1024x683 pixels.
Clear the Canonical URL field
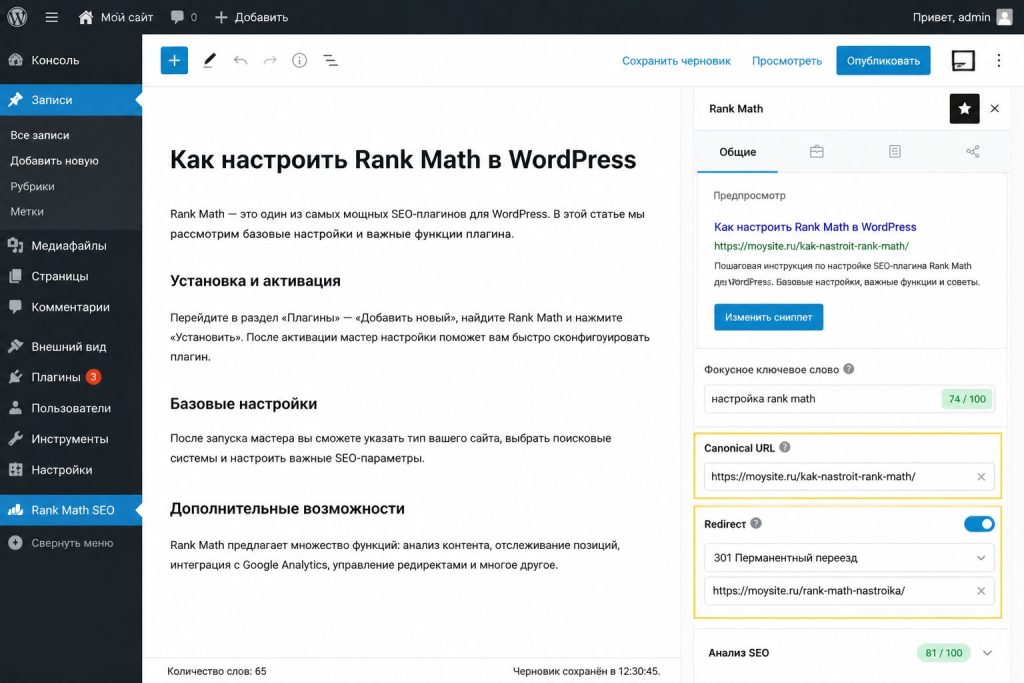pyautogui.click(x=981, y=477)
